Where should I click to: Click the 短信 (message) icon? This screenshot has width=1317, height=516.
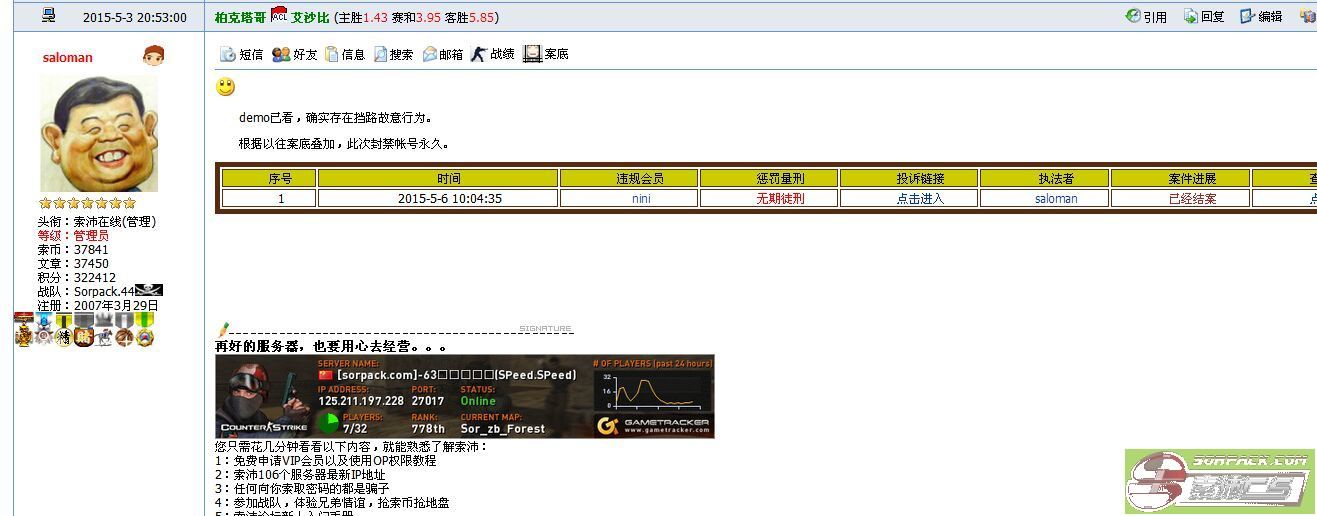point(227,54)
